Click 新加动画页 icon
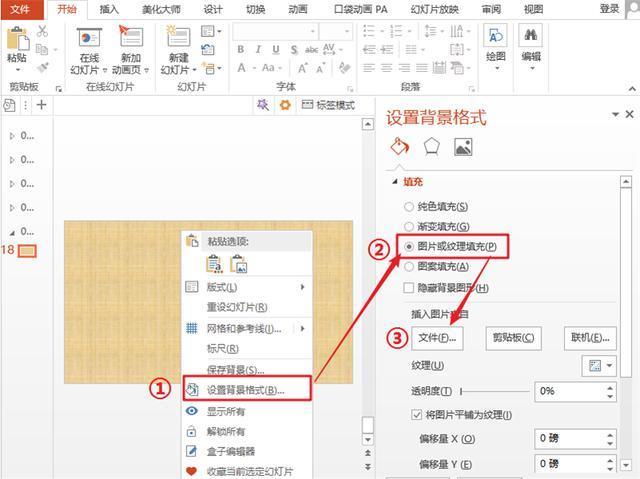 pyautogui.click(x=131, y=37)
